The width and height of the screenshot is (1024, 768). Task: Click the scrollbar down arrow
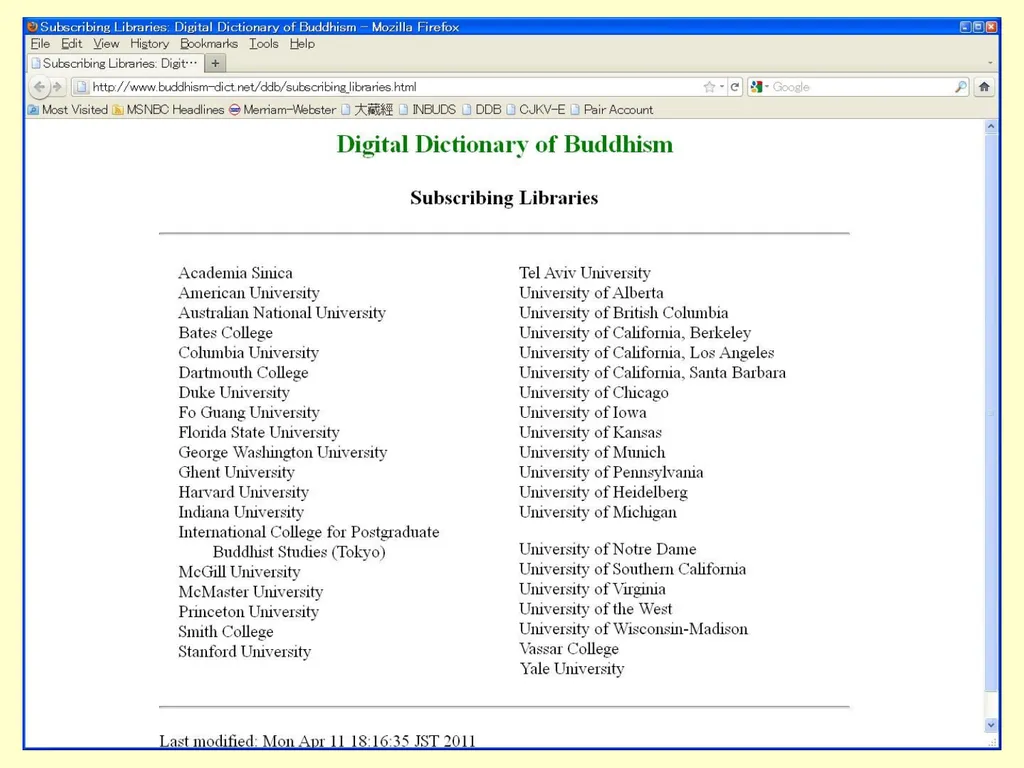991,724
